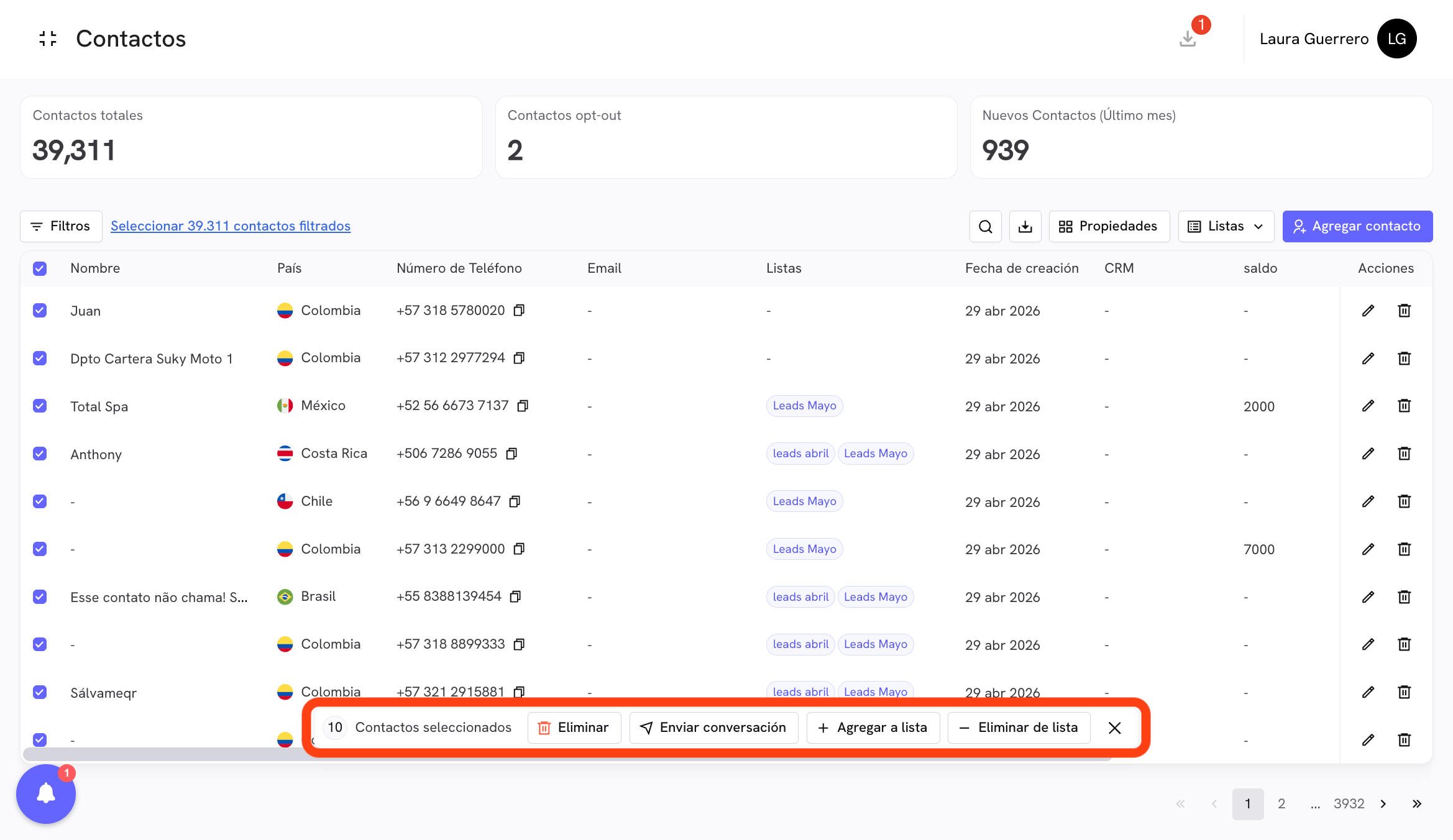Uncheck Anthony row checkbox

tap(40, 454)
